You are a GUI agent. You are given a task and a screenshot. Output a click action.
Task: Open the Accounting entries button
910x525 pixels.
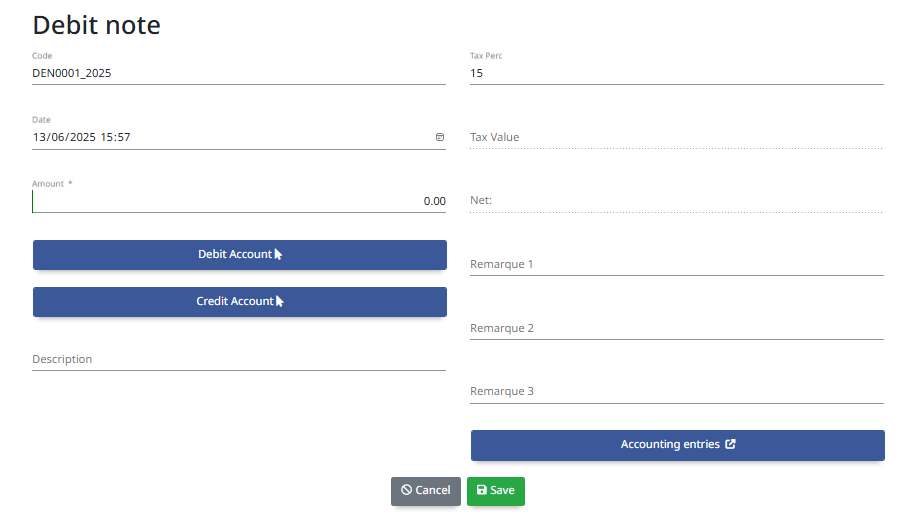(x=677, y=445)
